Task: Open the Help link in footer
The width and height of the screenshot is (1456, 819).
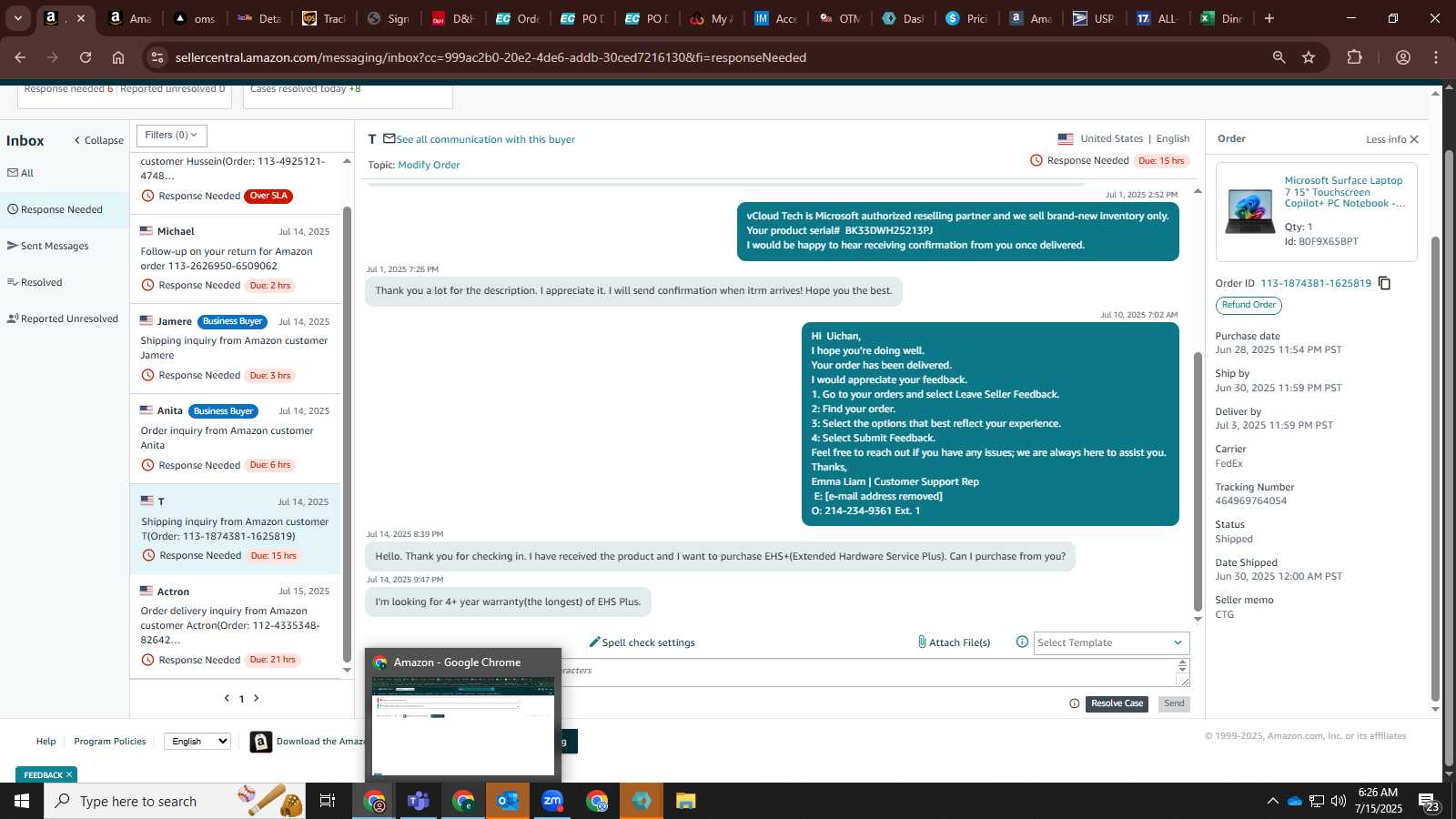Action: [45, 742]
